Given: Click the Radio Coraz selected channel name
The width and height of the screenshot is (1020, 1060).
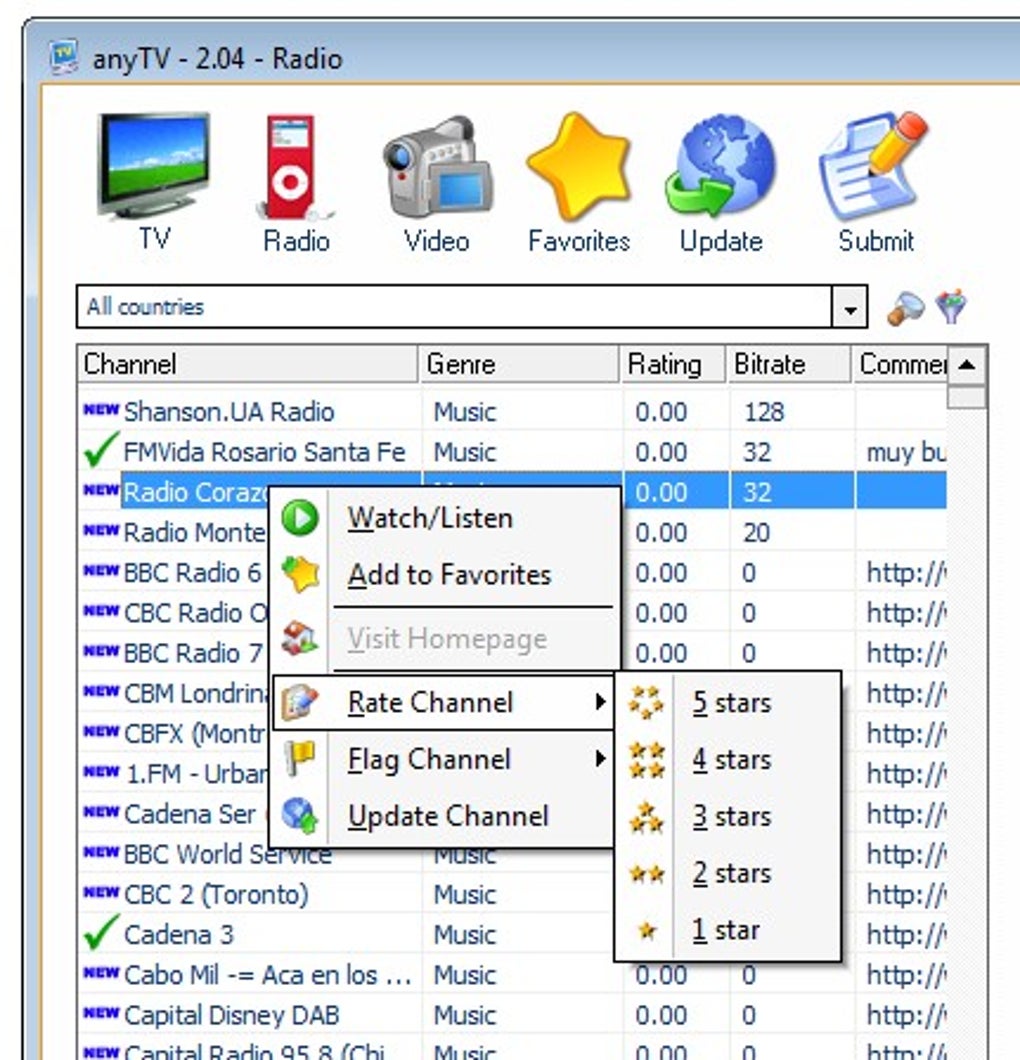Looking at the screenshot, I should (x=196, y=491).
